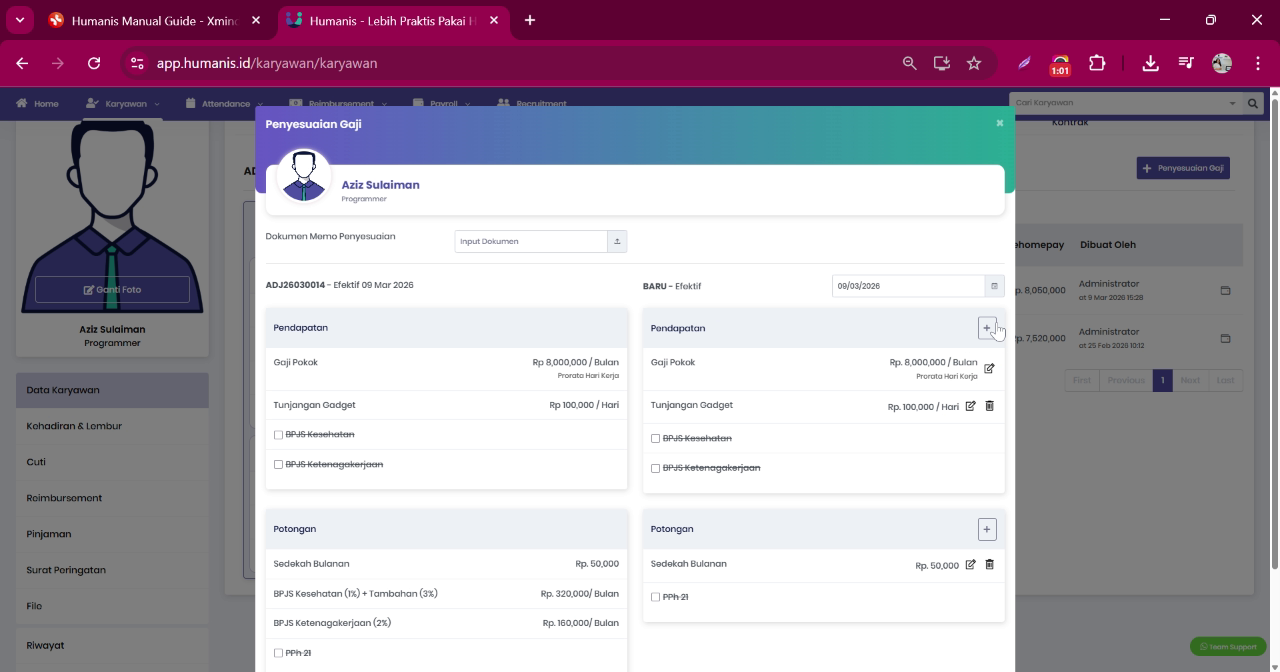Enable BPJS Ketenagakerjaan in the new Pendapatan panel
Screen dimensions: 1280x672
point(655,468)
